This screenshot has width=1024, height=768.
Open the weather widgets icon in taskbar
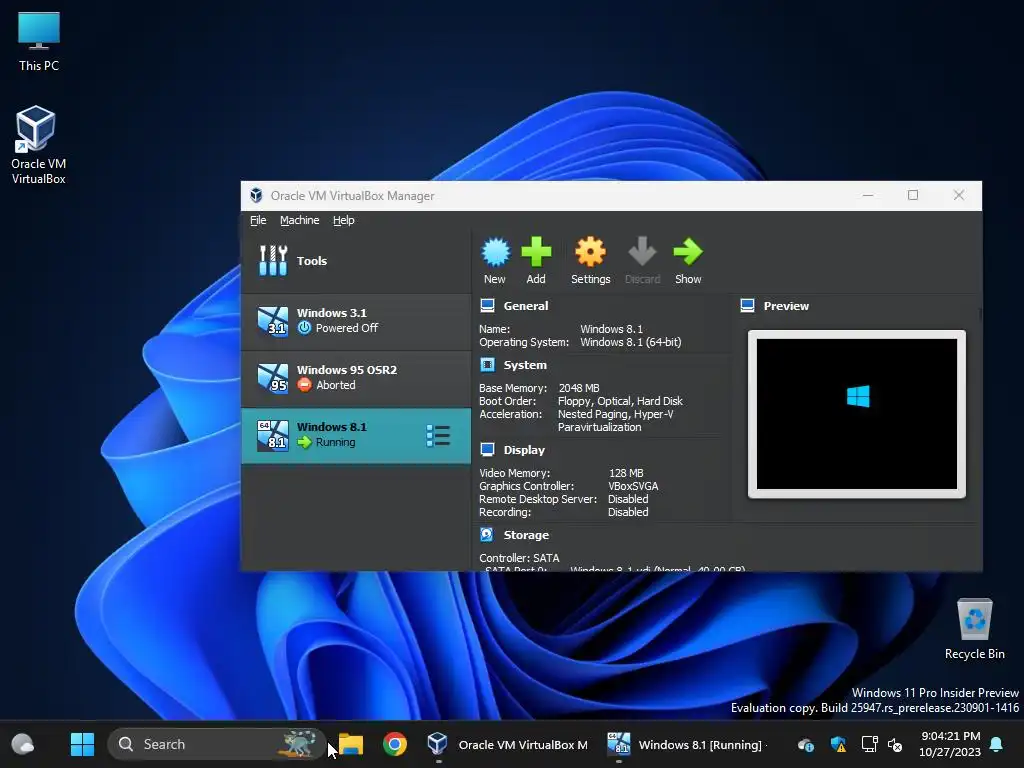coord(23,744)
